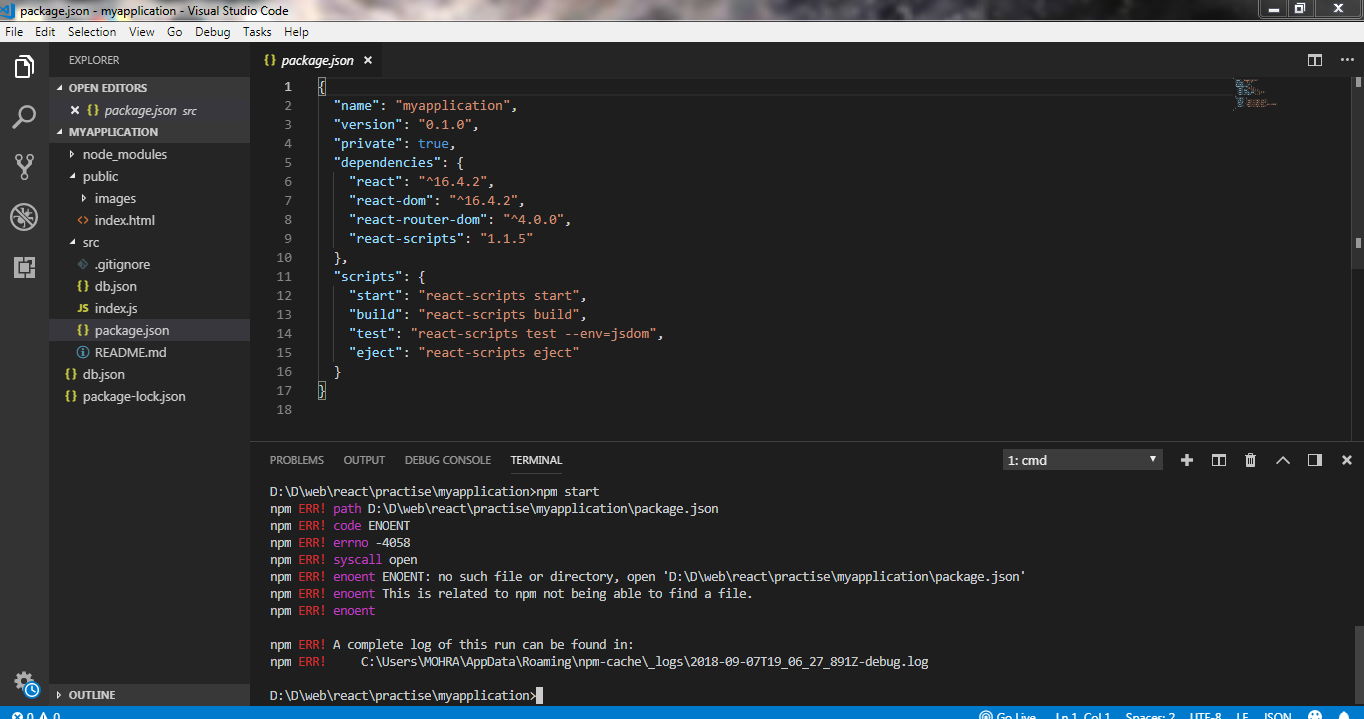Open the Source Control view

[24, 166]
